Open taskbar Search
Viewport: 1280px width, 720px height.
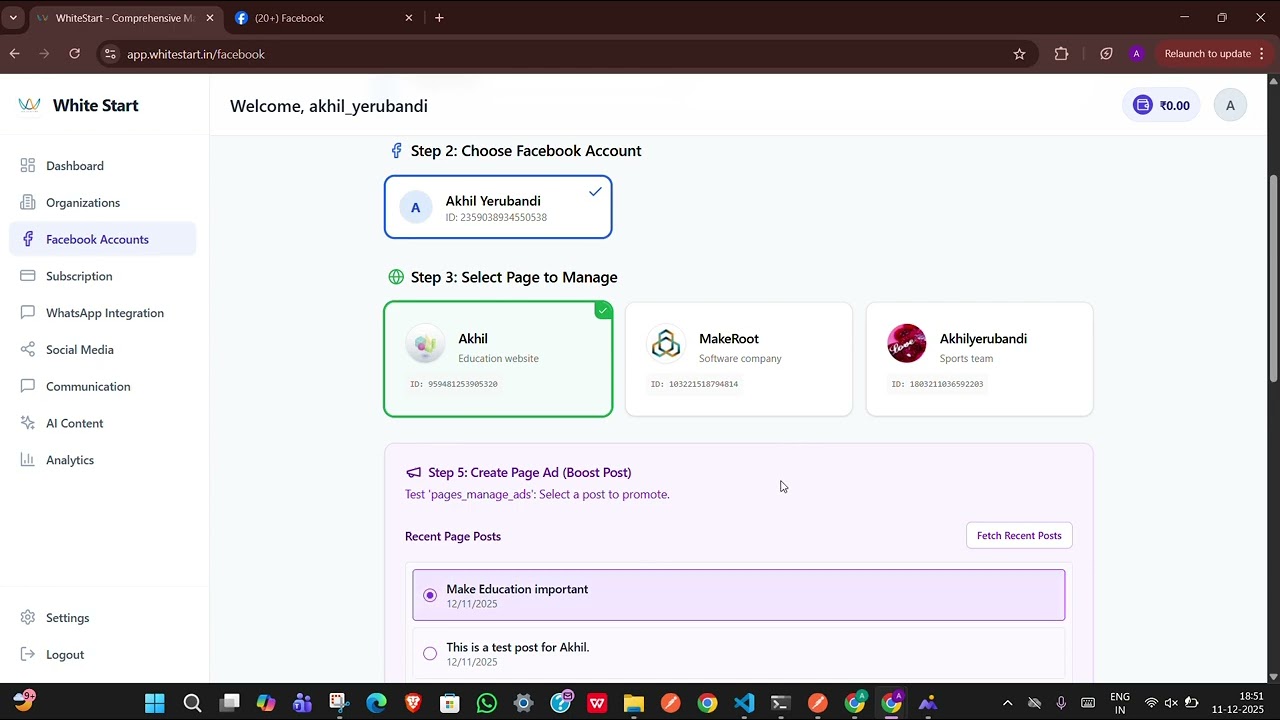(192, 703)
